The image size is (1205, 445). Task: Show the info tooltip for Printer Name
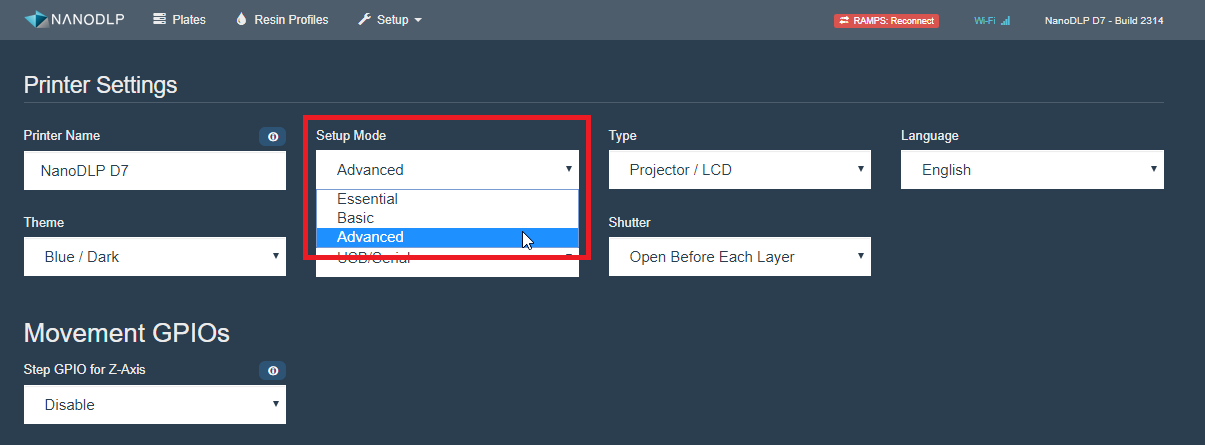(272, 136)
